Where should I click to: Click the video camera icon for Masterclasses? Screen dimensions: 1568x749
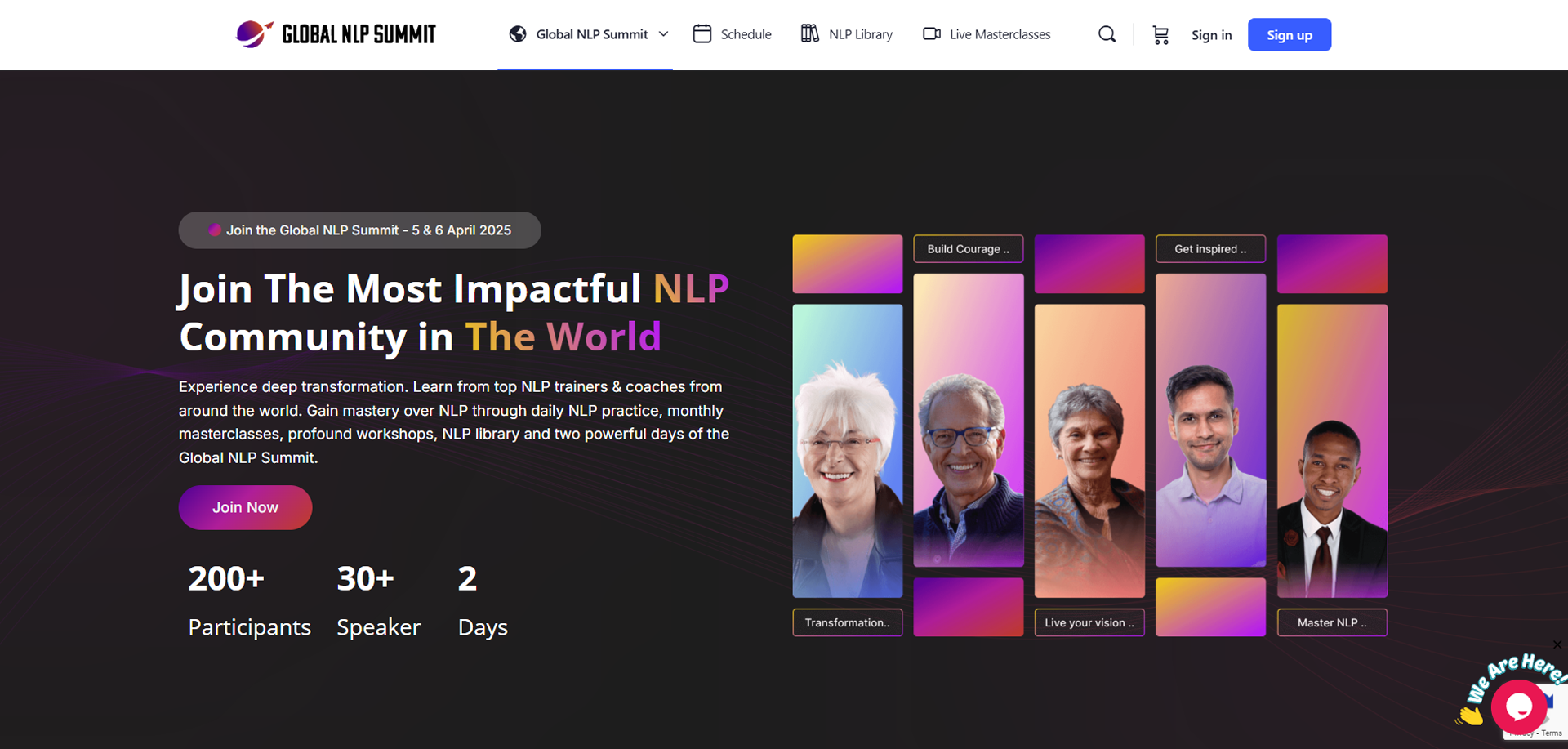[x=931, y=34]
